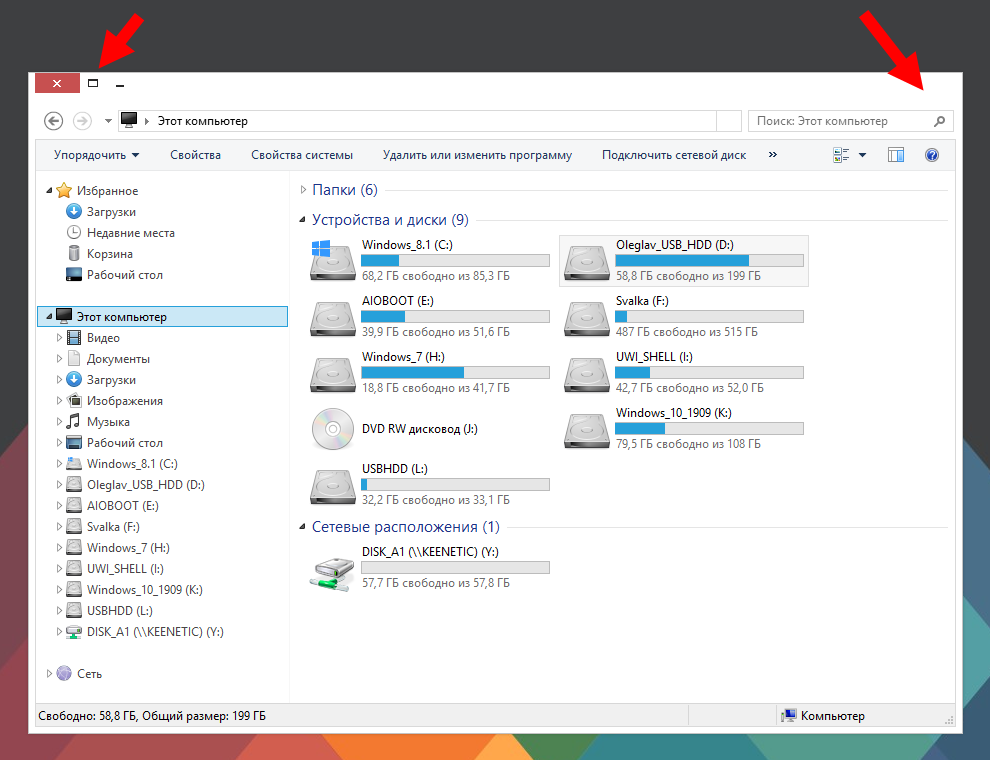Select the AIOBOOT (E:) drive icon

(x=332, y=318)
